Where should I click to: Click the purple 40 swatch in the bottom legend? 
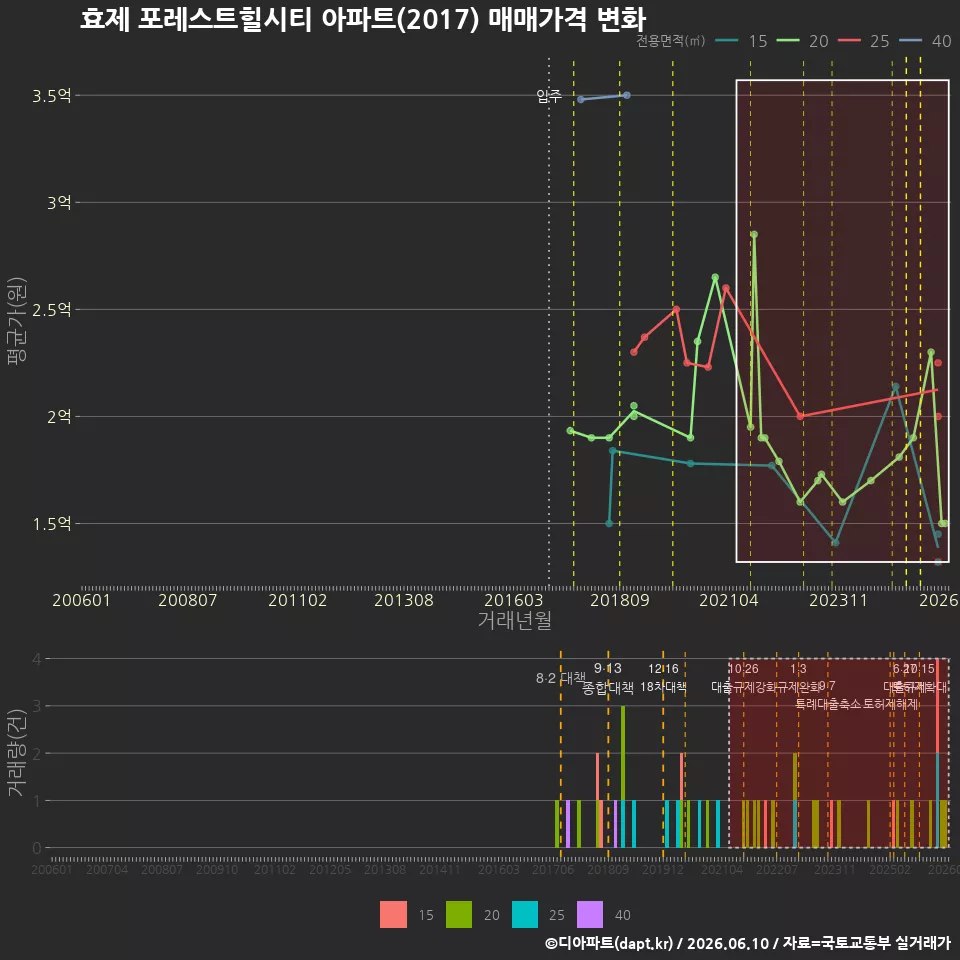point(590,915)
